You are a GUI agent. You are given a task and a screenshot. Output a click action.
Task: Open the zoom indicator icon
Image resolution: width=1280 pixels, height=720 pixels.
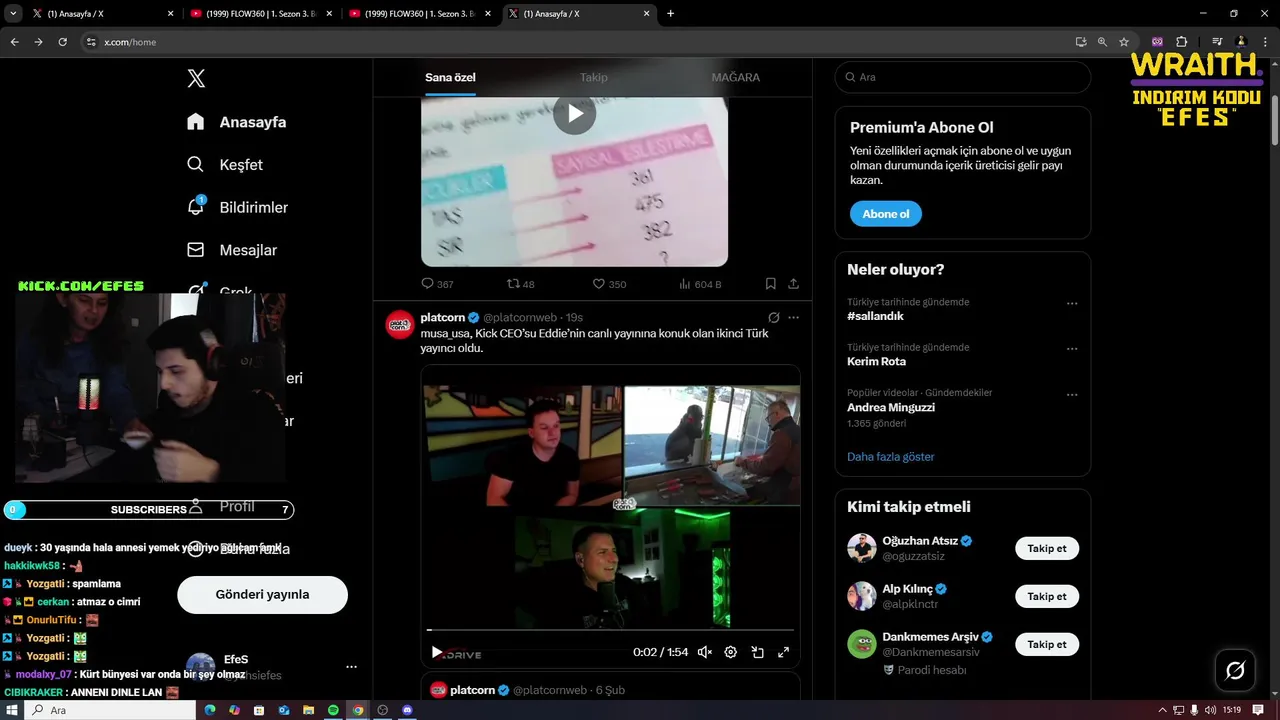point(1102,42)
